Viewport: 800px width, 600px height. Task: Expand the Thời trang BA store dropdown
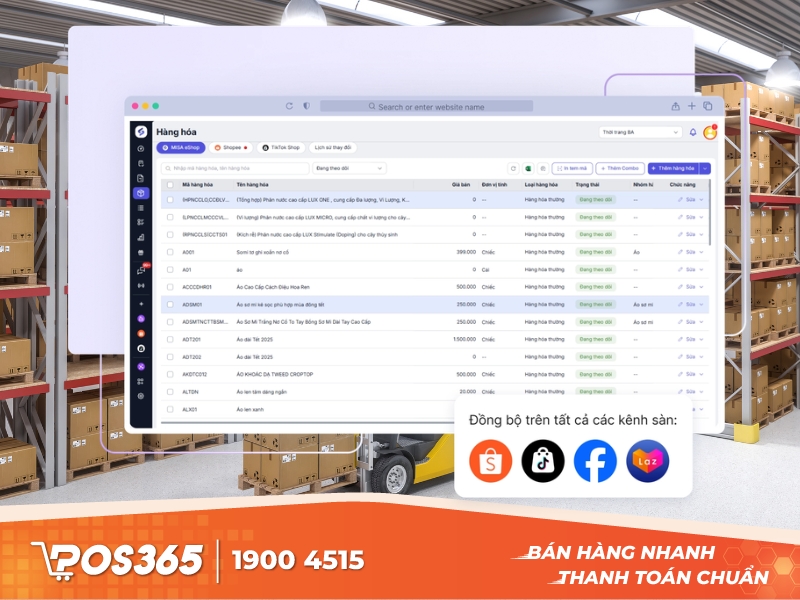point(640,131)
